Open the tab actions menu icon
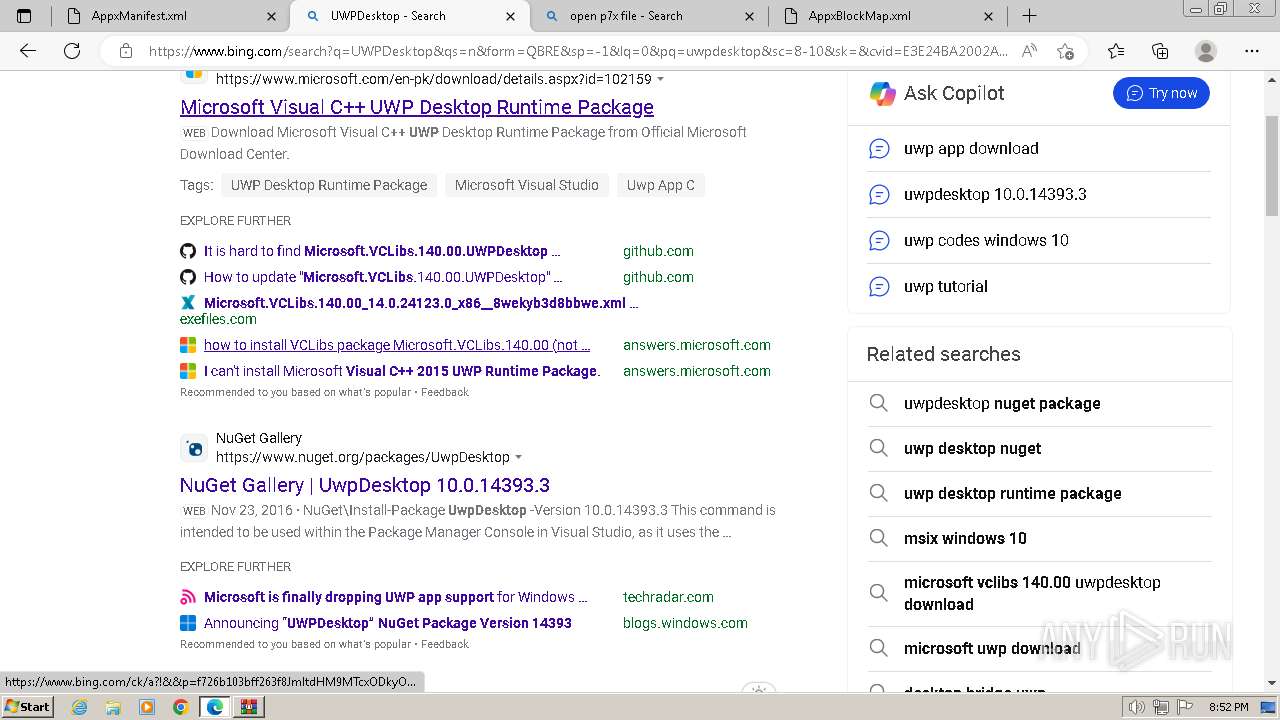Screen dimensions: 1280x720 click(x=24, y=16)
